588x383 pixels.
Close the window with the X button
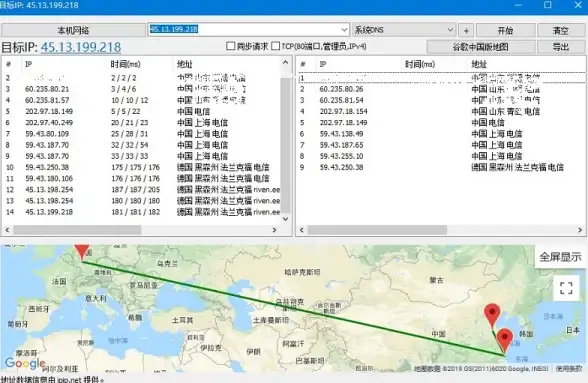[x=578, y=5]
